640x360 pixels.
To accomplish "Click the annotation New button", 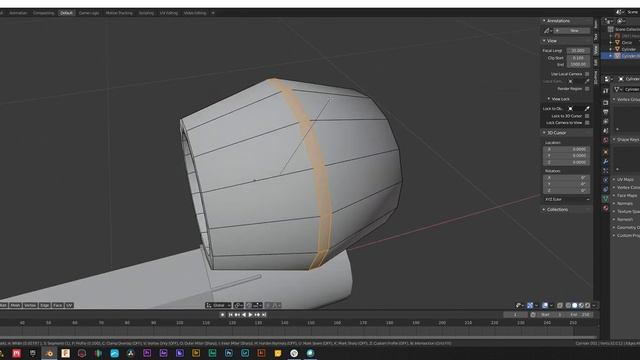I will (571, 31).
